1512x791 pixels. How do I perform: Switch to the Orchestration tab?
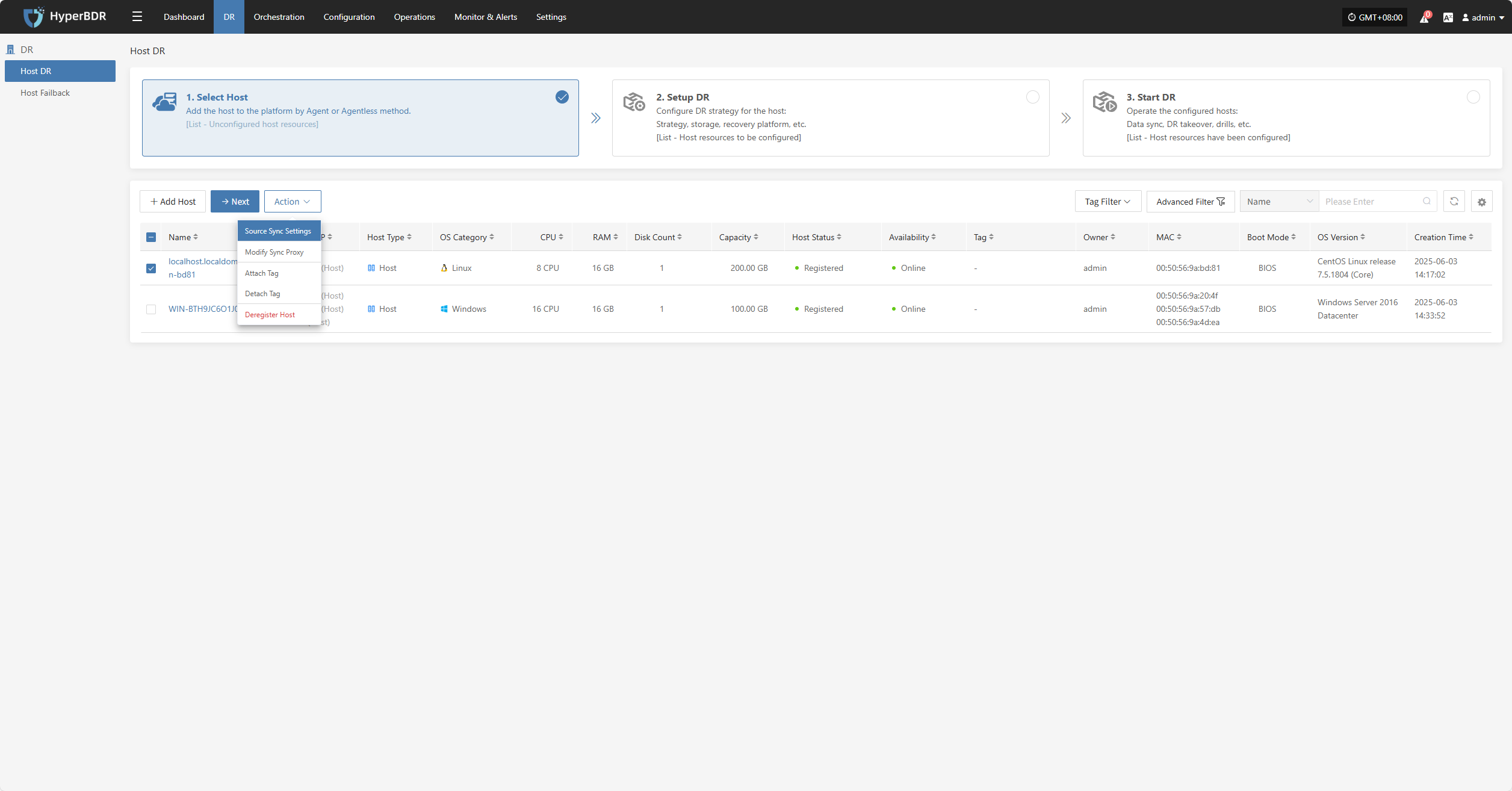coord(279,17)
